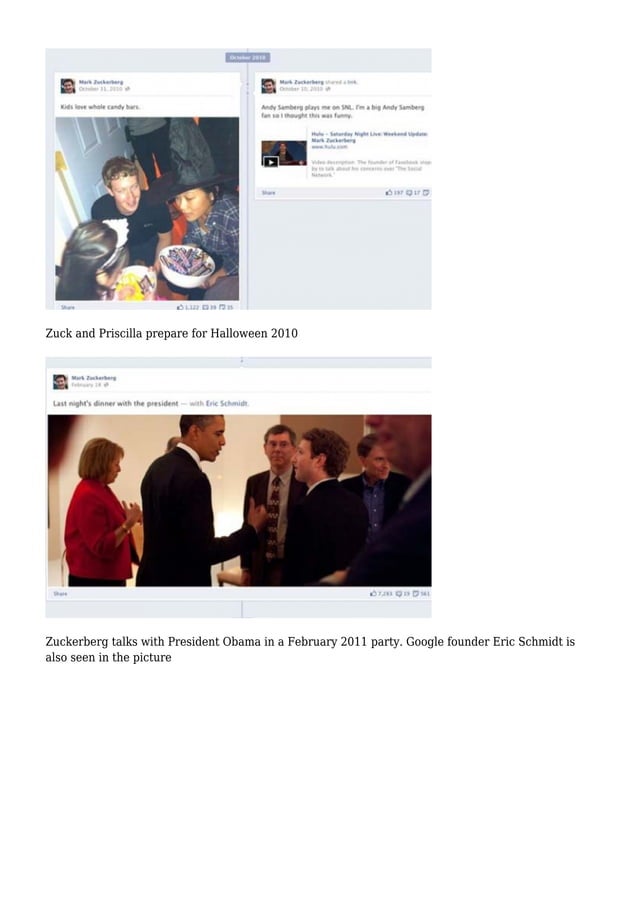Play the Hulu SNL video thumbnail

click(284, 154)
